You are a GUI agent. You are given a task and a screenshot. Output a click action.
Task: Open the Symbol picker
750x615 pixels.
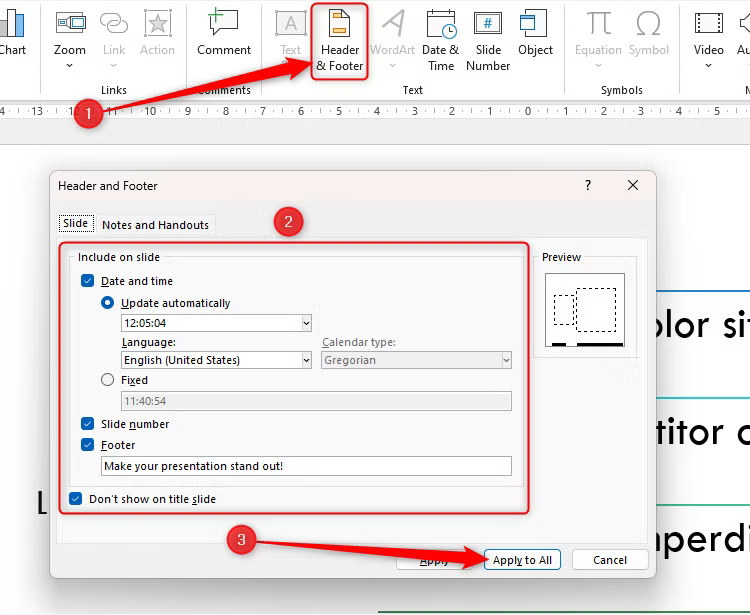pos(648,33)
